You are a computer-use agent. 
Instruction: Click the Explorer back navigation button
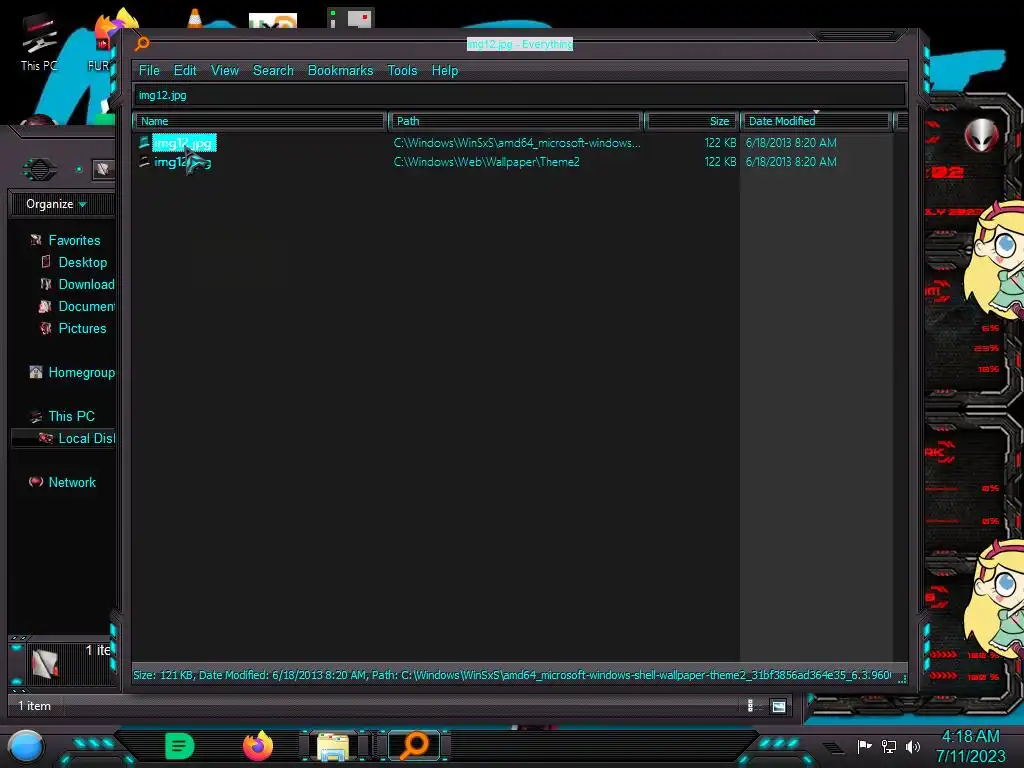[x=39, y=170]
